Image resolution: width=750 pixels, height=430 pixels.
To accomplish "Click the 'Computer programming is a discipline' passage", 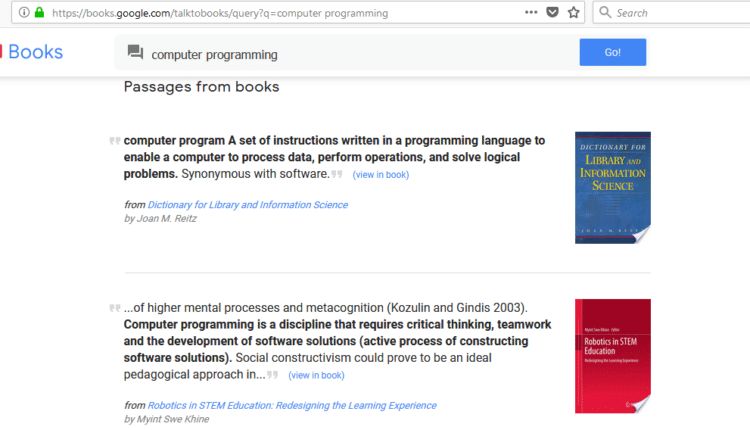I will [337, 341].
